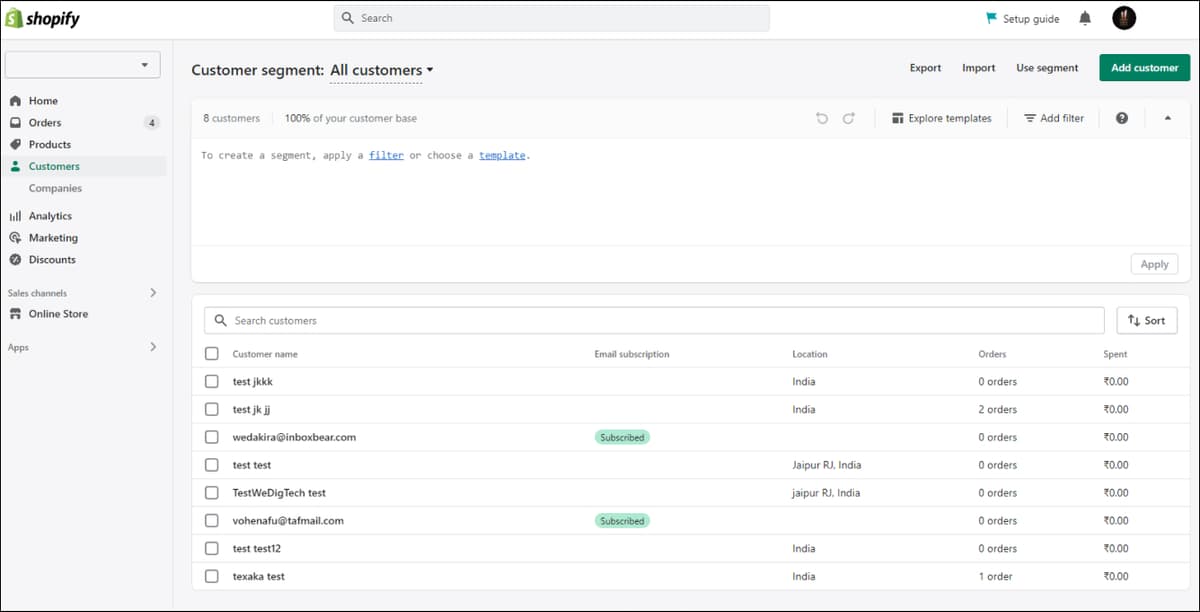
Task: Focus the top Search field
Action: tap(552, 18)
